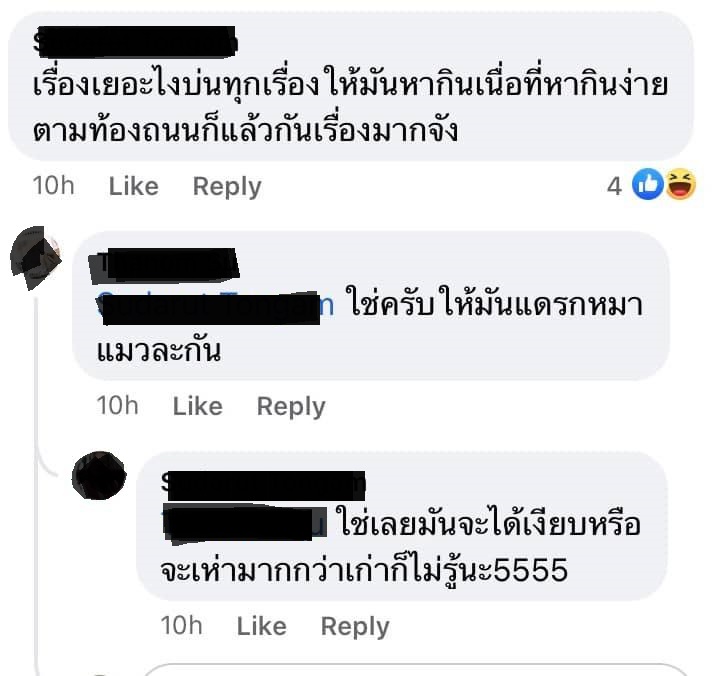Click the 10h timestamp under the top comment
Viewport: 720px width, 676px height.
click(x=53, y=186)
